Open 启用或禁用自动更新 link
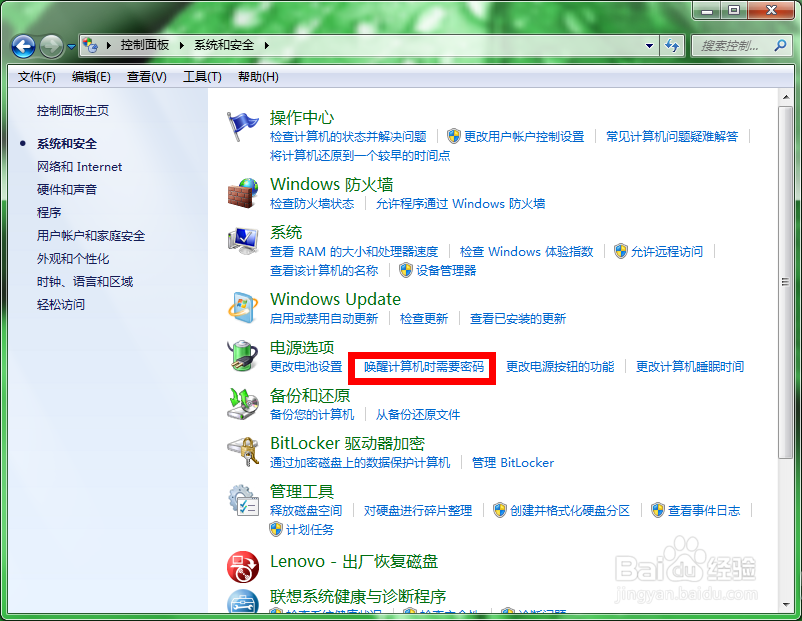Image resolution: width=802 pixels, height=621 pixels. 324,319
